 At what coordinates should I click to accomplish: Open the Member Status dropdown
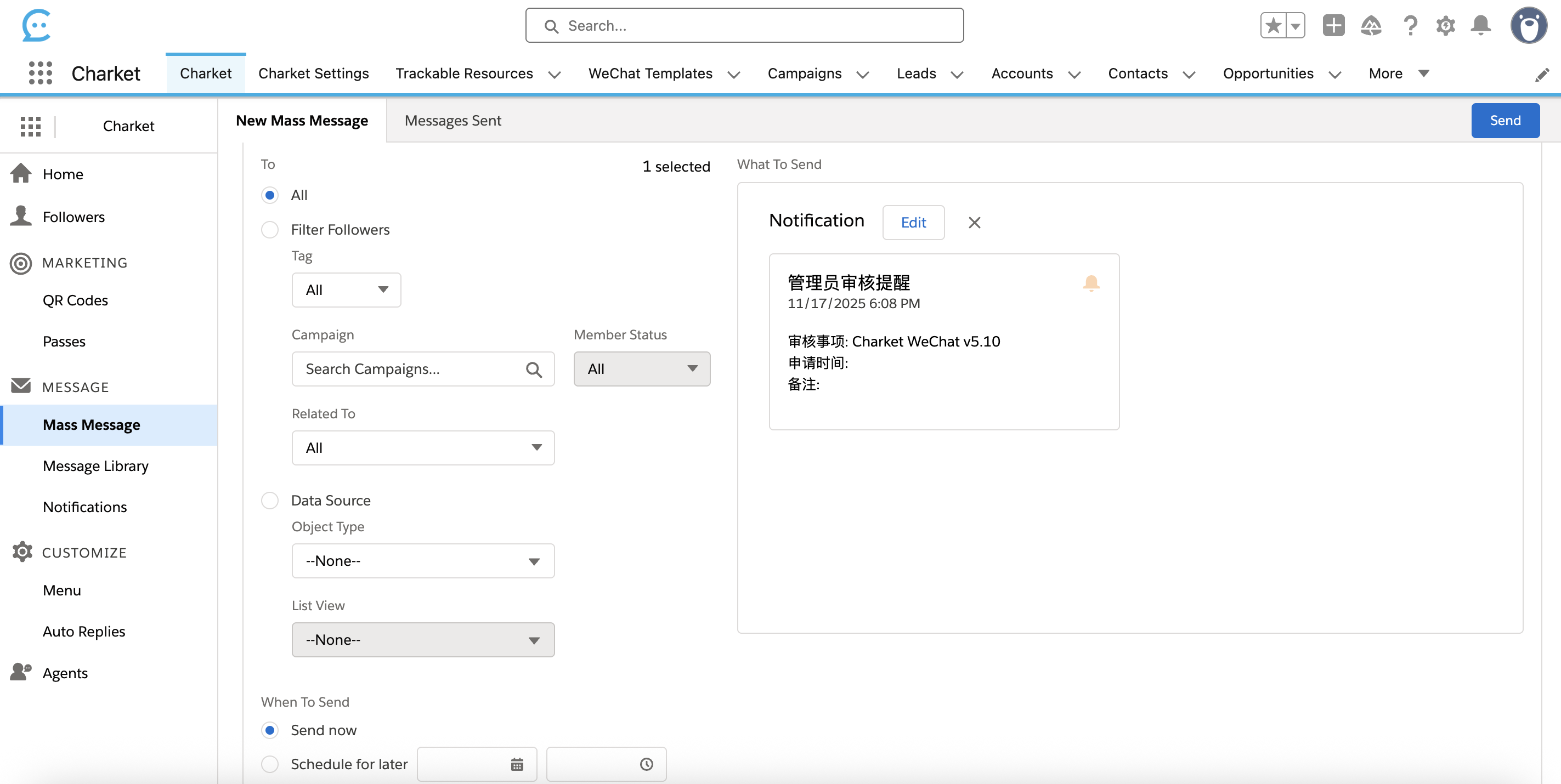641,369
